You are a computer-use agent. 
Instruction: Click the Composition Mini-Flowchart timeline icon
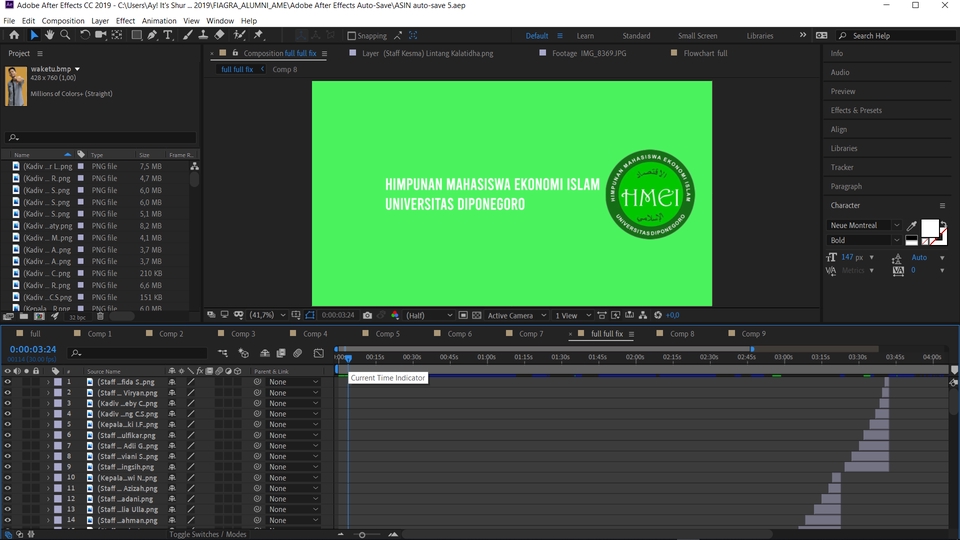(223, 353)
